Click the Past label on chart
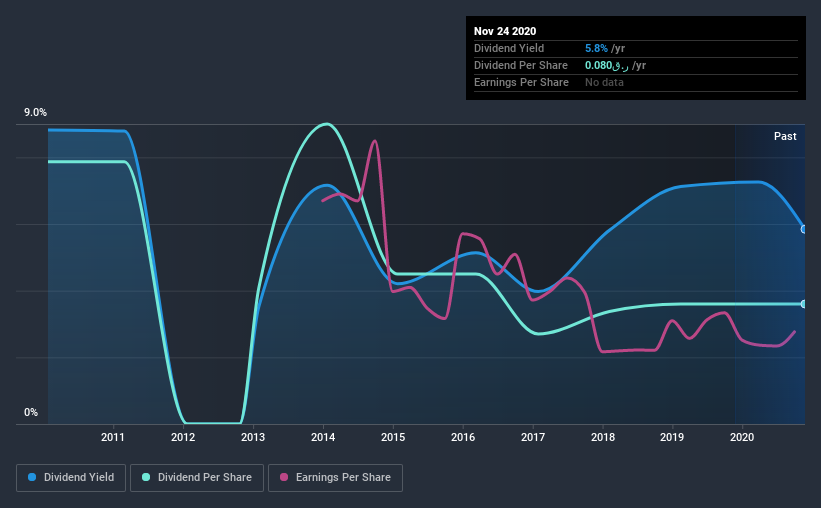 click(785, 136)
